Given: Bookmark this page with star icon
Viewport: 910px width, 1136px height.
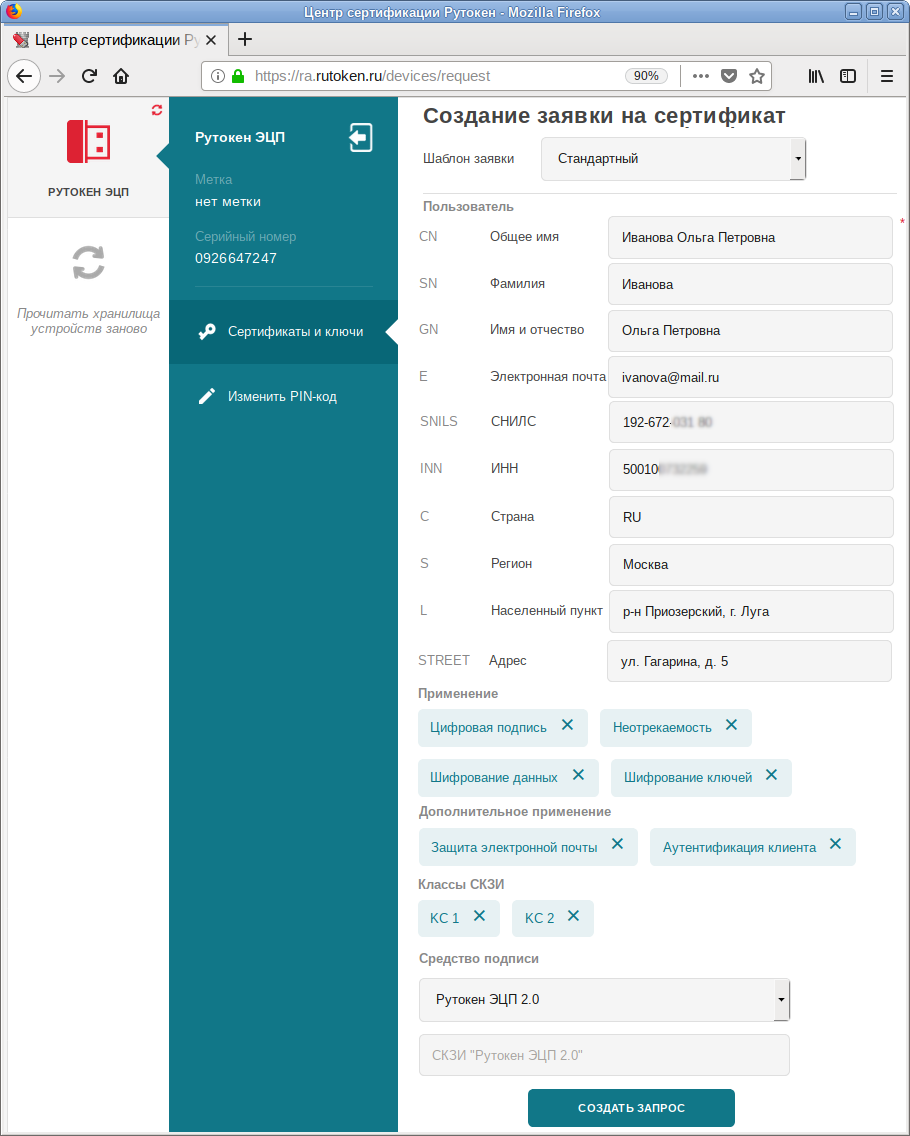Looking at the screenshot, I should tap(757, 76).
